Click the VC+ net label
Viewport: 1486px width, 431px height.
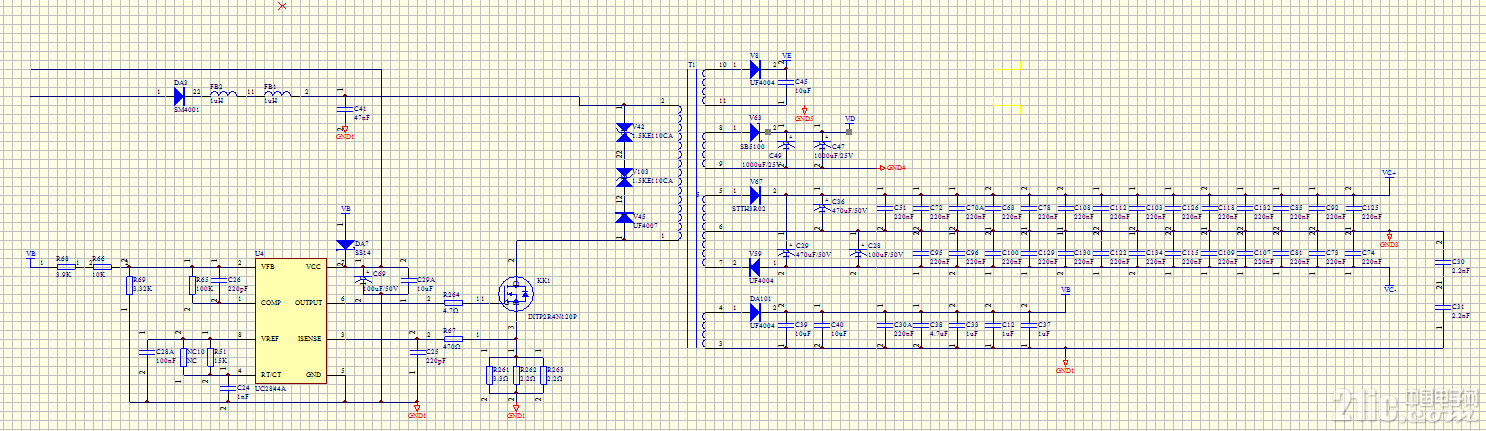click(x=1389, y=172)
